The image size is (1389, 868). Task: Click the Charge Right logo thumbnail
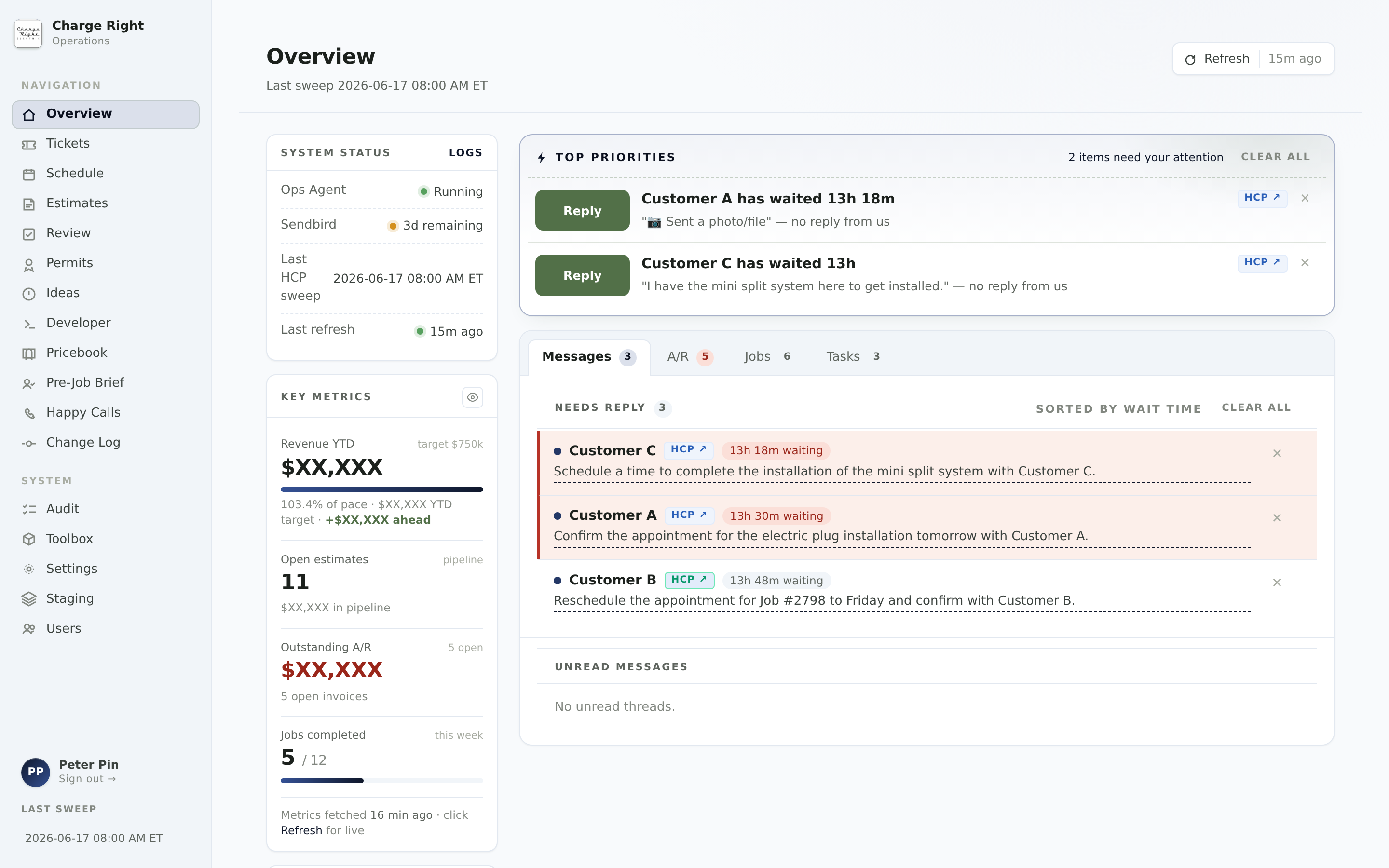tap(28, 33)
